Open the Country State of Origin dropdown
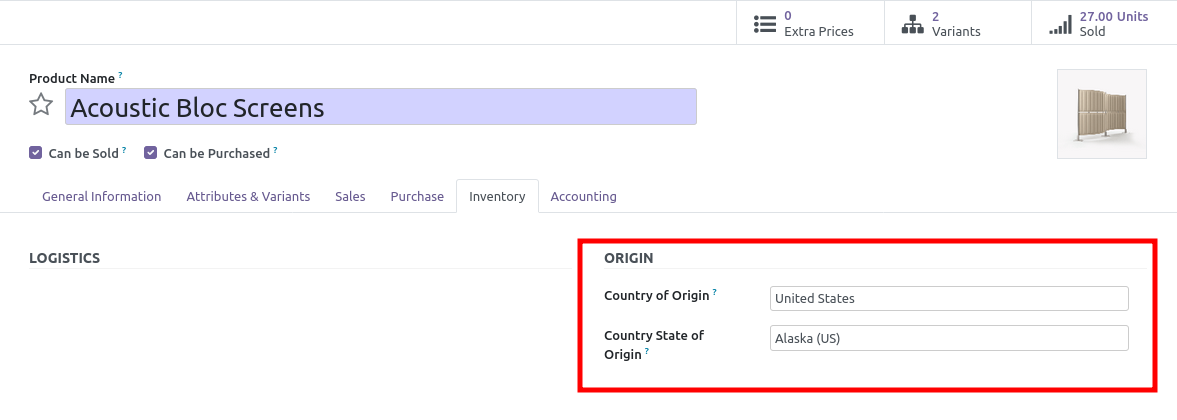This screenshot has height=420, width=1177. [948, 338]
